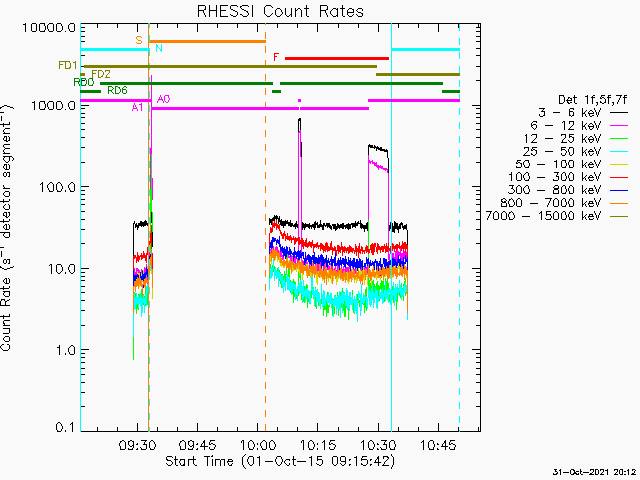640x480 pixels.
Task: Click the '10000.0' y-axis label
Action: point(49,28)
